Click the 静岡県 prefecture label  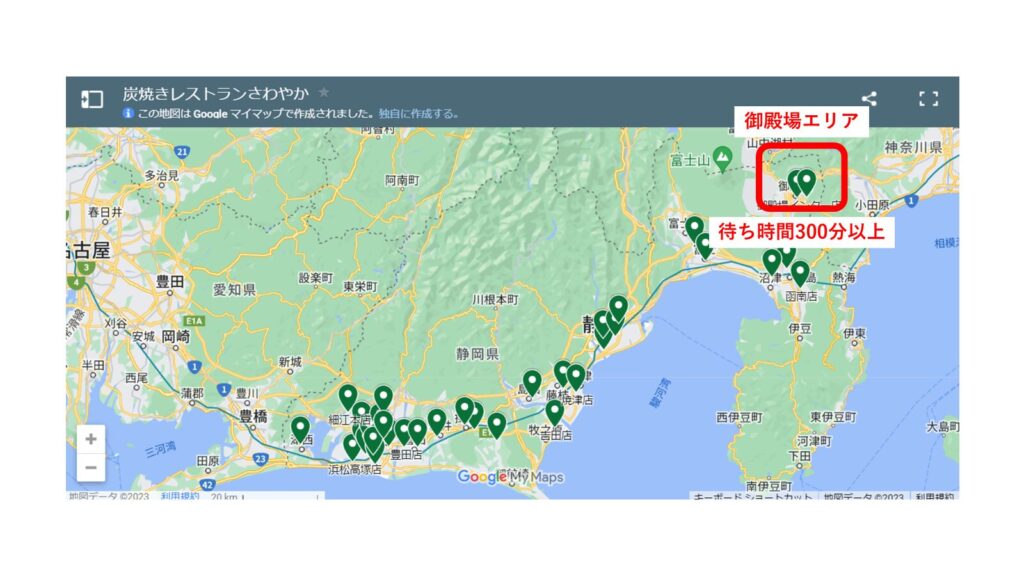[x=477, y=354]
